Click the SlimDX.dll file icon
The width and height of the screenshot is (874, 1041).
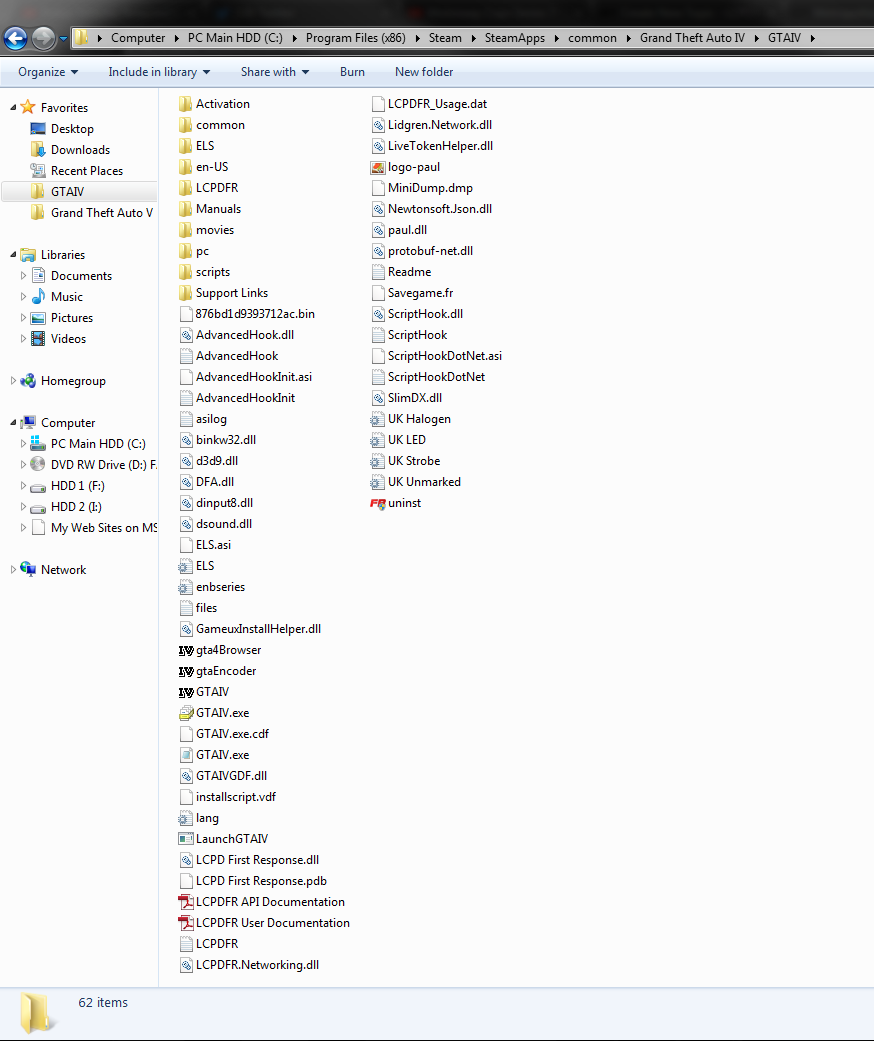point(378,398)
